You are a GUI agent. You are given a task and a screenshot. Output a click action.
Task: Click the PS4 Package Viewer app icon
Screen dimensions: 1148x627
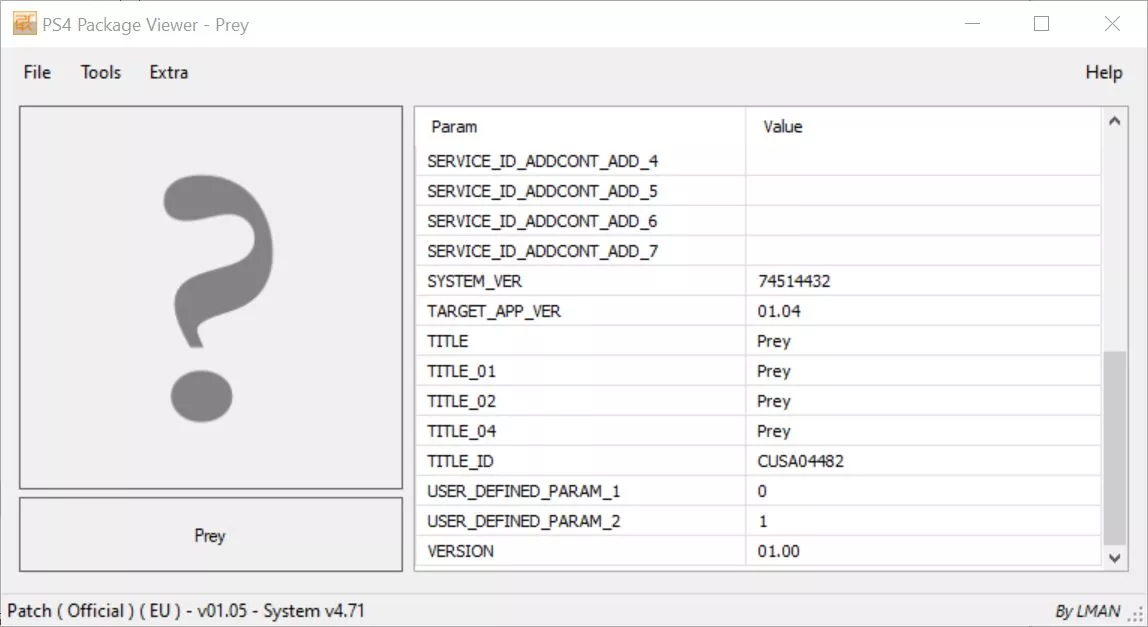click(x=24, y=24)
